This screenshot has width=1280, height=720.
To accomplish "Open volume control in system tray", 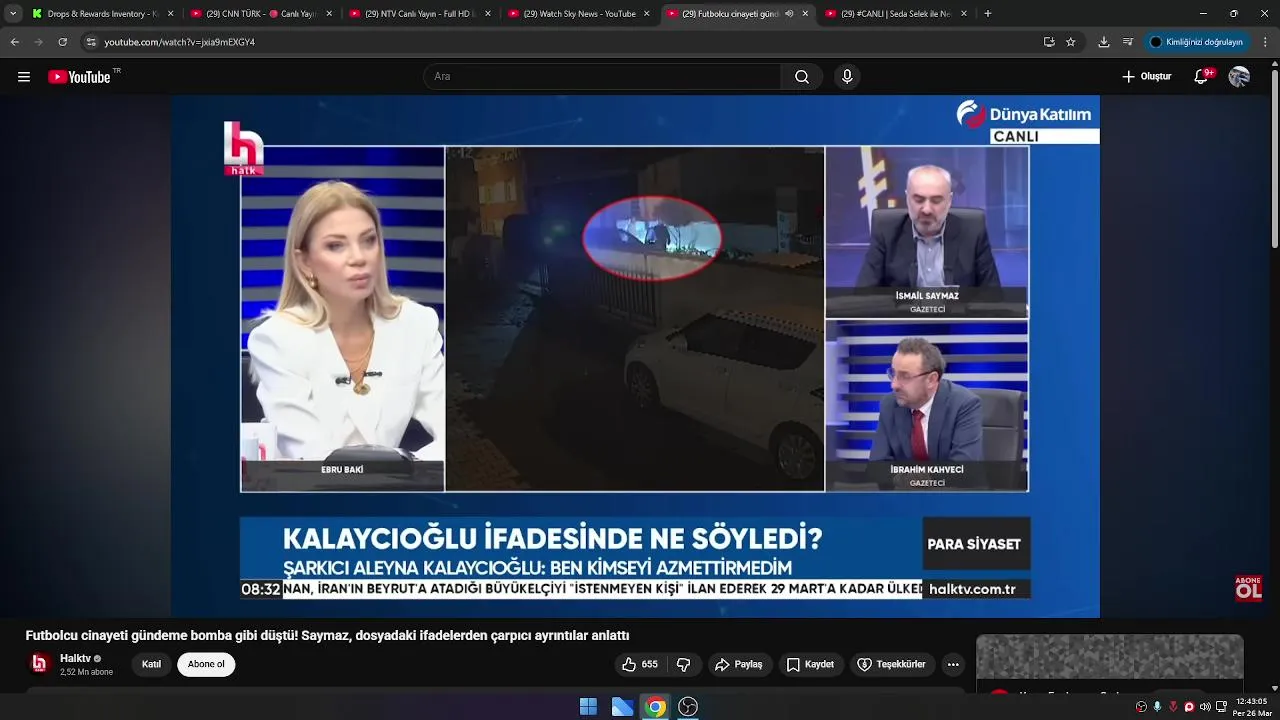I will coord(1204,707).
